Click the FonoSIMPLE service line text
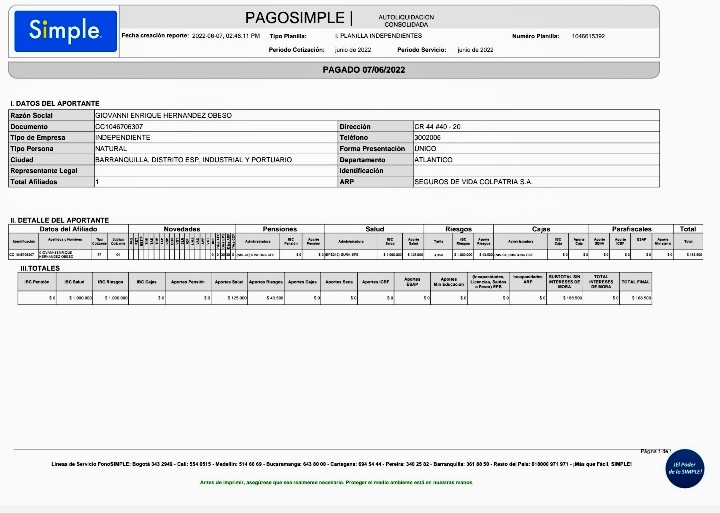 [340, 465]
